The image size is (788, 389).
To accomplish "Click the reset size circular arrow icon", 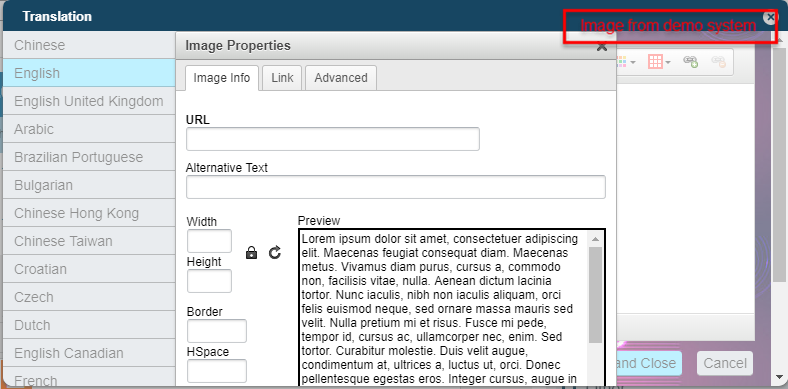I will (274, 252).
